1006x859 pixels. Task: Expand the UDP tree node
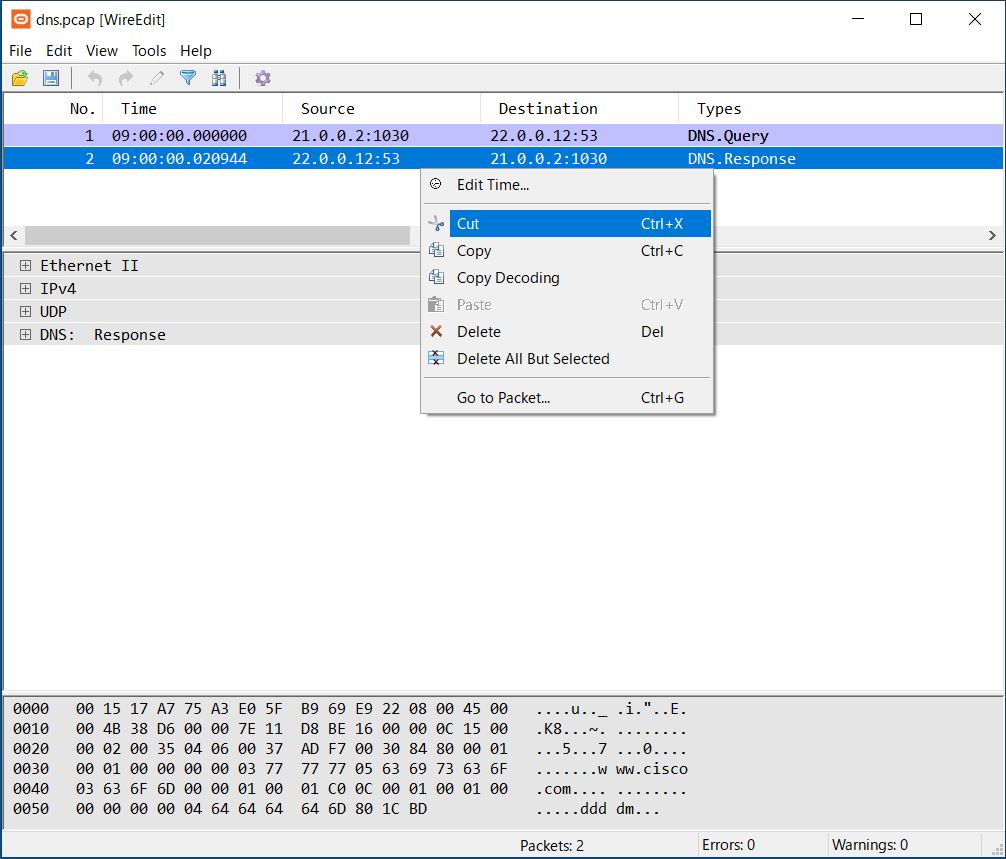[25, 312]
